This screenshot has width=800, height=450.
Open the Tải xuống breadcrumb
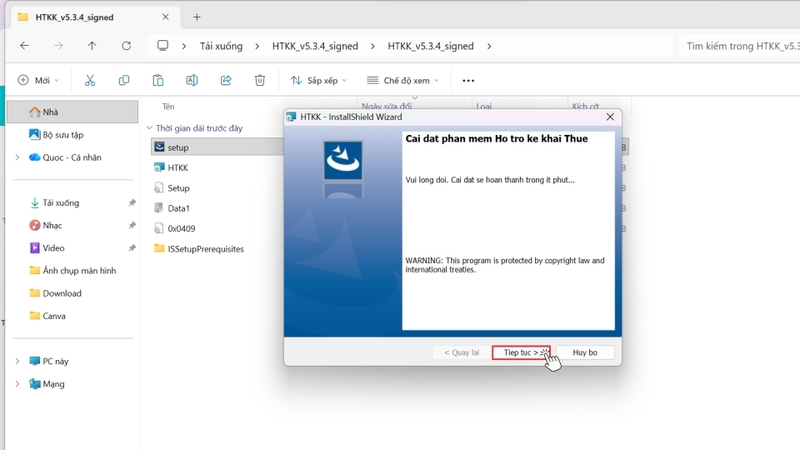[221, 46]
